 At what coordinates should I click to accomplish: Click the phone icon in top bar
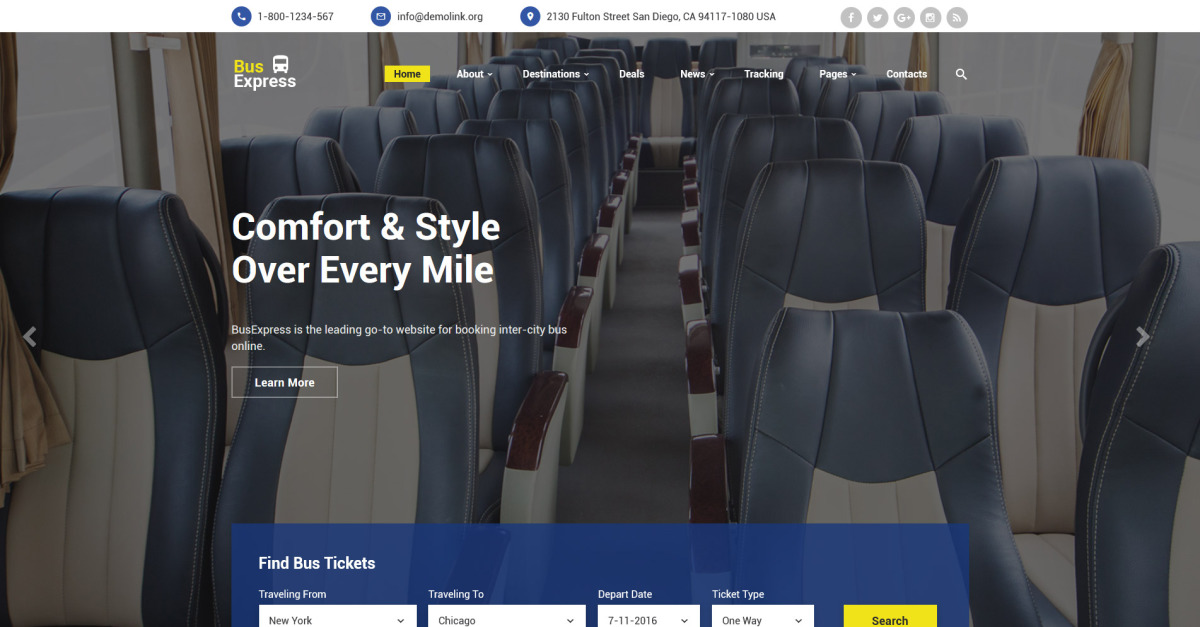[241, 17]
